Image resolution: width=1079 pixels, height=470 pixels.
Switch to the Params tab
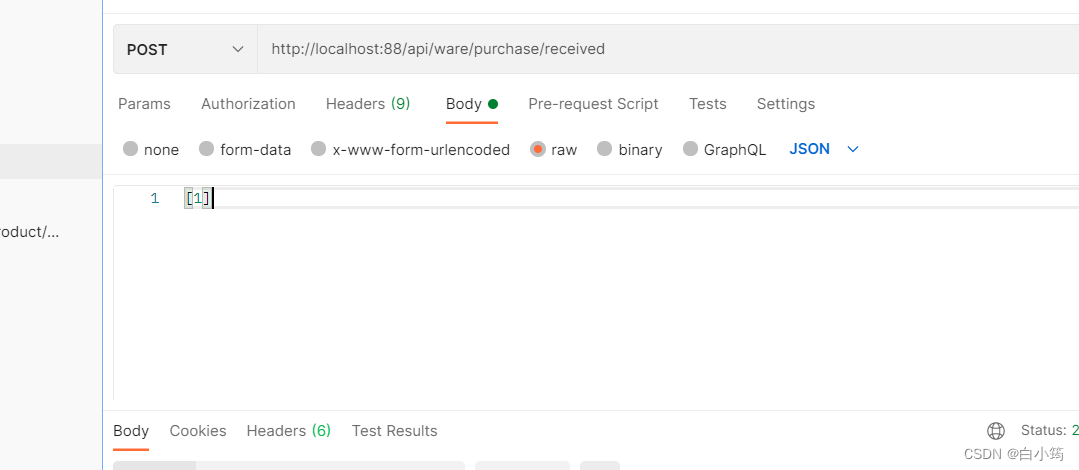(x=144, y=104)
